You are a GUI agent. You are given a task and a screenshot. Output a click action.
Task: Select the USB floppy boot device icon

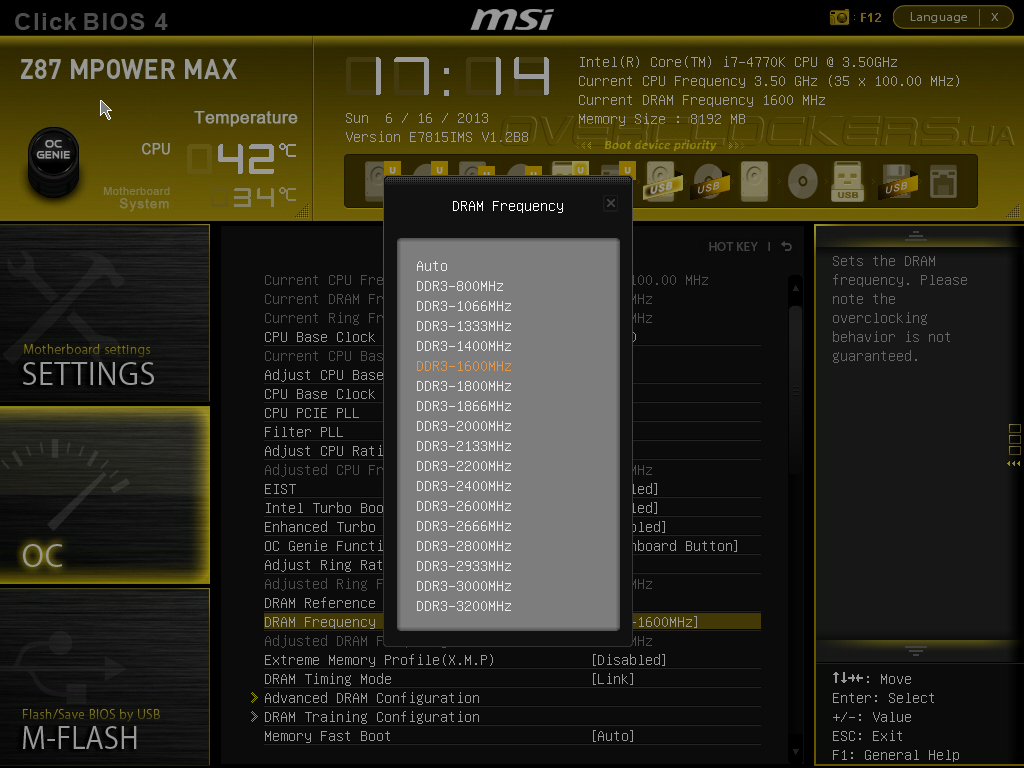(897, 182)
